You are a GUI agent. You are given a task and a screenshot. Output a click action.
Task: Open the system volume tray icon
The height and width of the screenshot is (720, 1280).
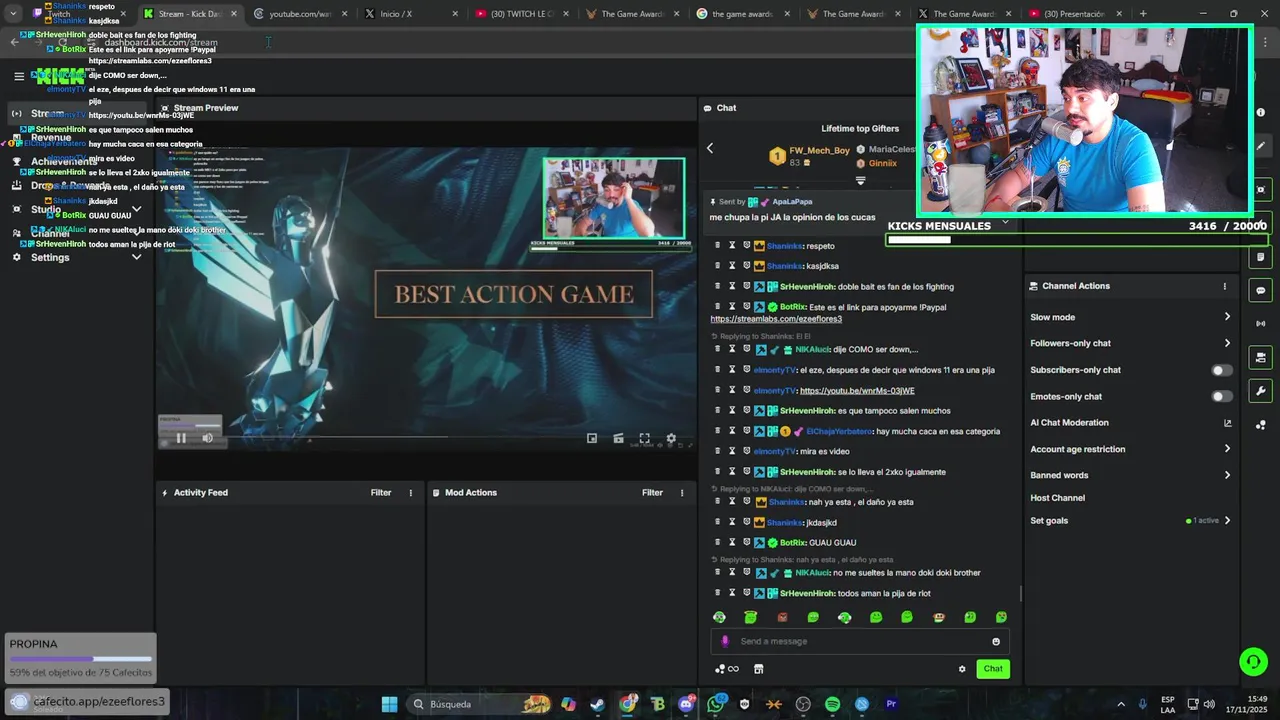[1209, 704]
